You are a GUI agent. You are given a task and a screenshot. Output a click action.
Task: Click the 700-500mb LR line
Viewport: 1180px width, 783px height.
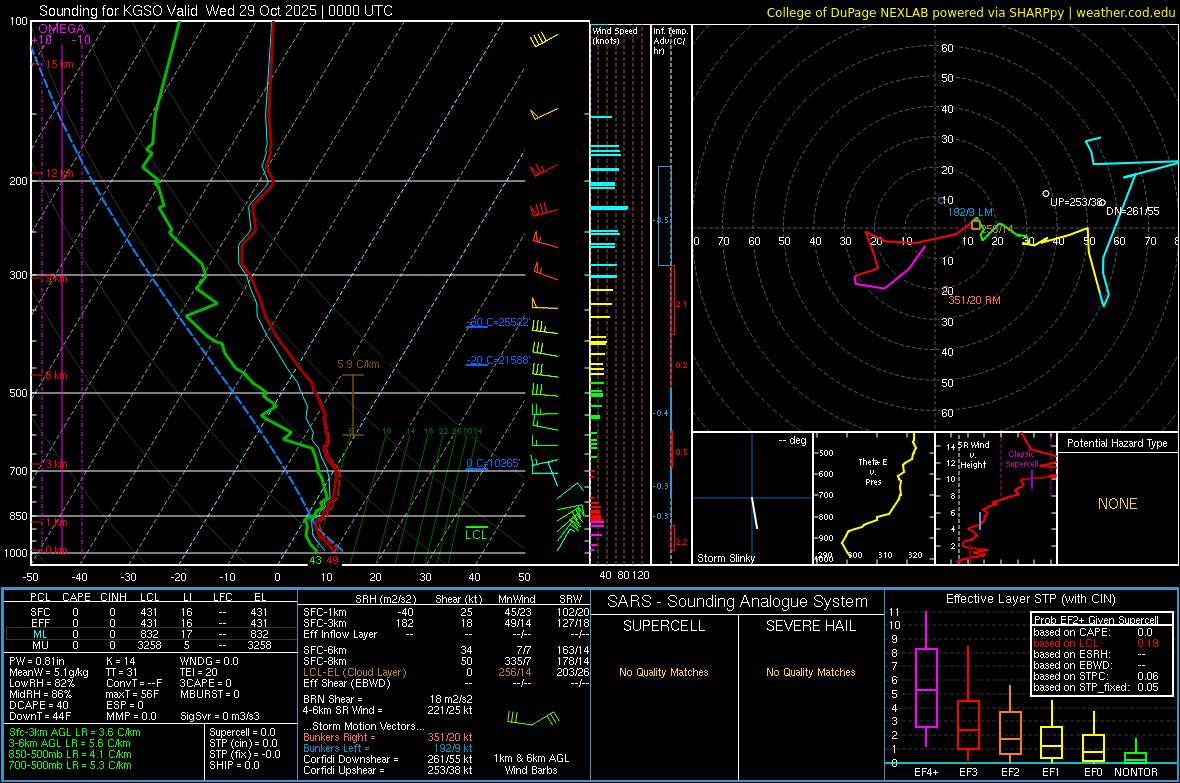click(71, 765)
